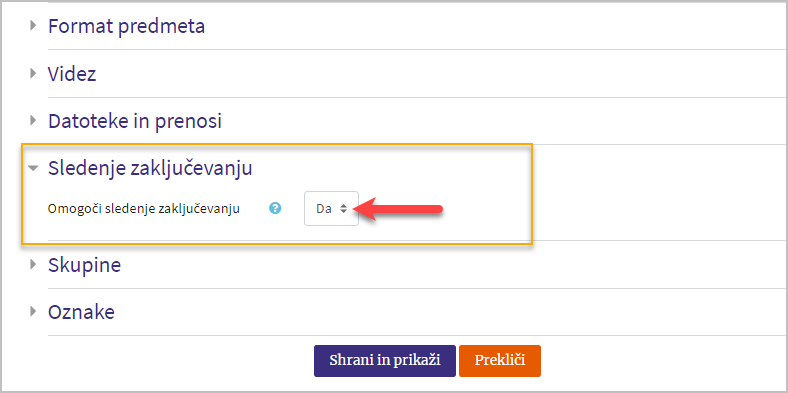Click the red annotation arrow
788x393 pixels.
[401, 209]
